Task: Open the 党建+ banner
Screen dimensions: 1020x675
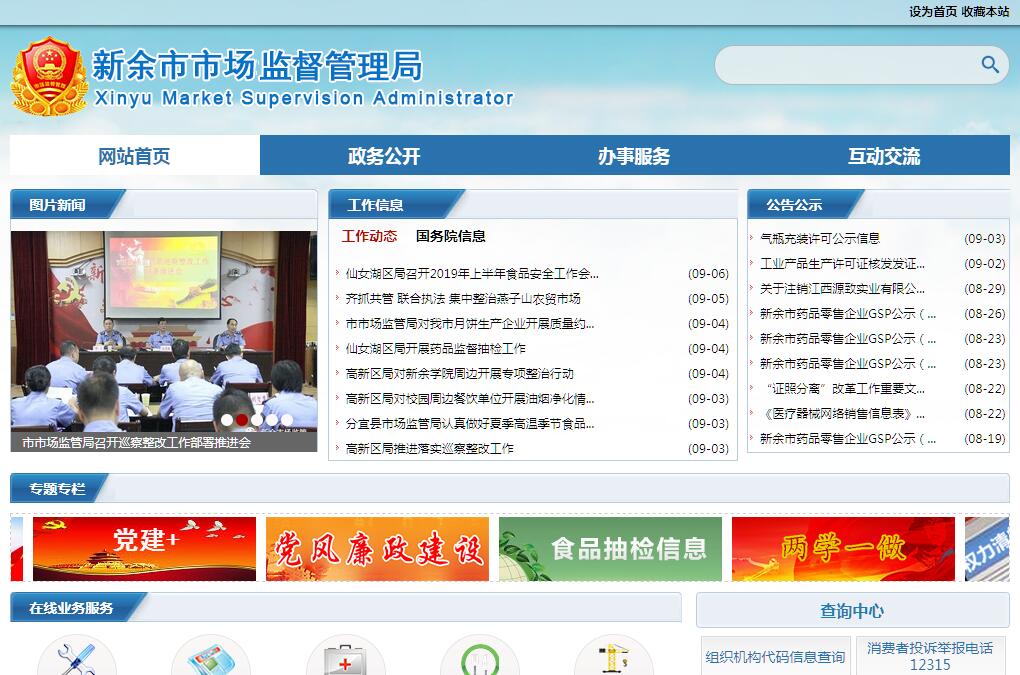Action: (x=144, y=549)
